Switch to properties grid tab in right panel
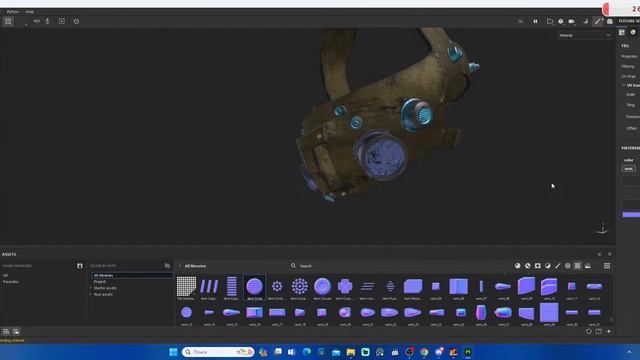This screenshot has height=360, width=640. [x=622, y=32]
